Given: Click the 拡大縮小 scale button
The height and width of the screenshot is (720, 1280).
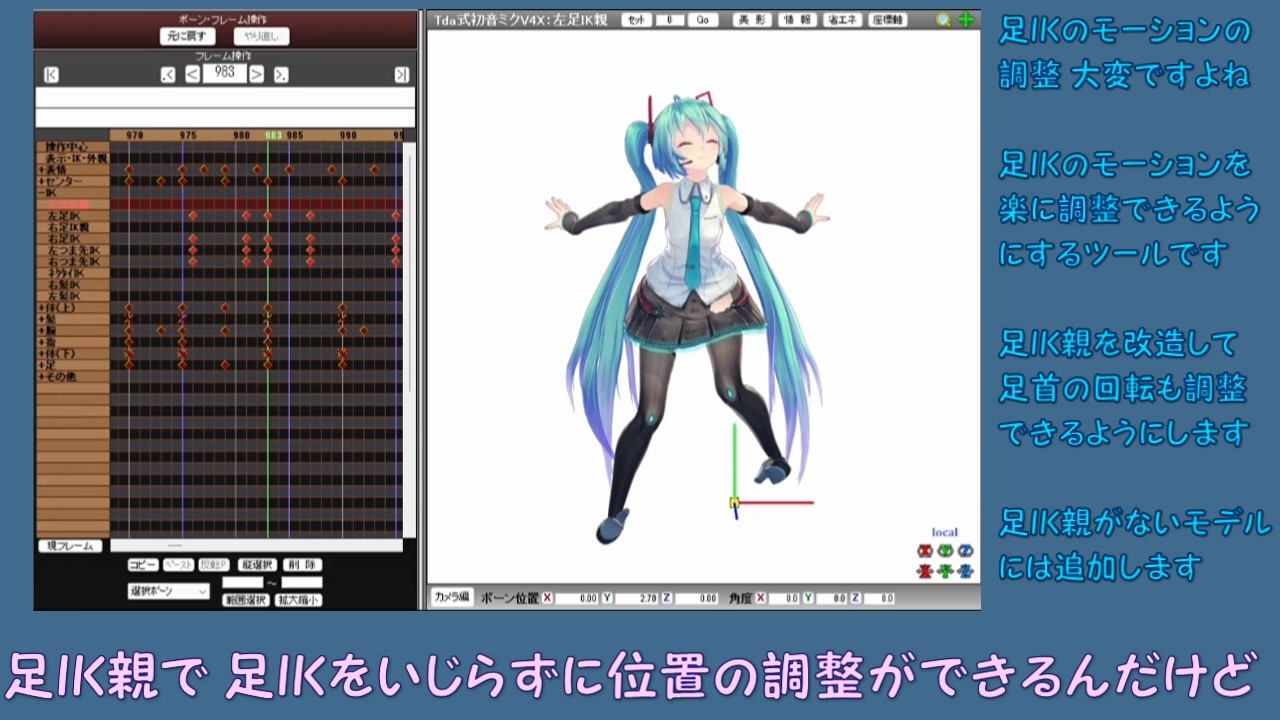Looking at the screenshot, I should click(x=299, y=600).
